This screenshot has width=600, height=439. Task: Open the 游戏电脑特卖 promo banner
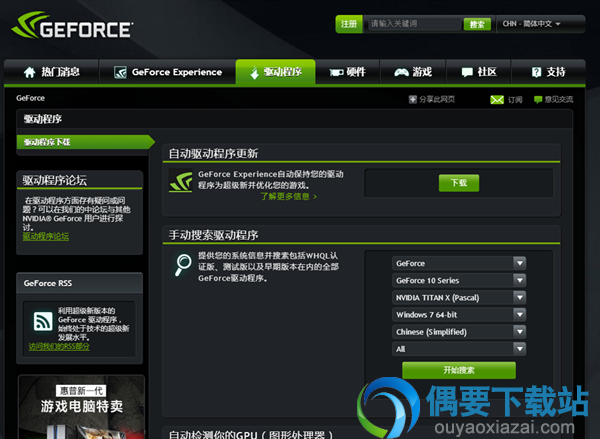(x=82, y=407)
